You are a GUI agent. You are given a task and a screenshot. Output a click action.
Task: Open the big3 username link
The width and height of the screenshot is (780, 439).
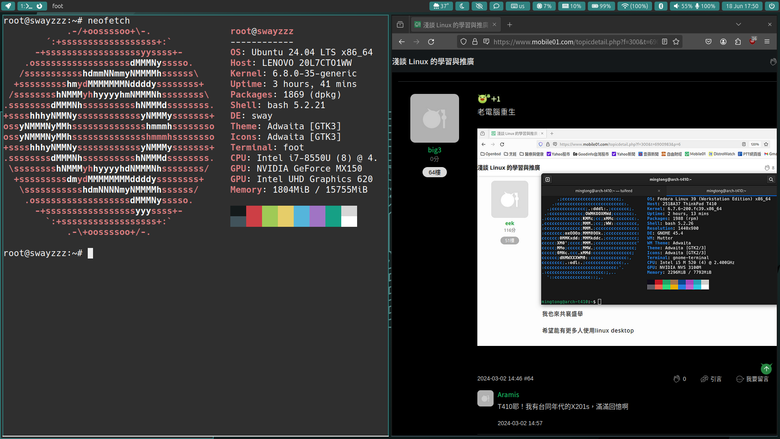[434, 150]
